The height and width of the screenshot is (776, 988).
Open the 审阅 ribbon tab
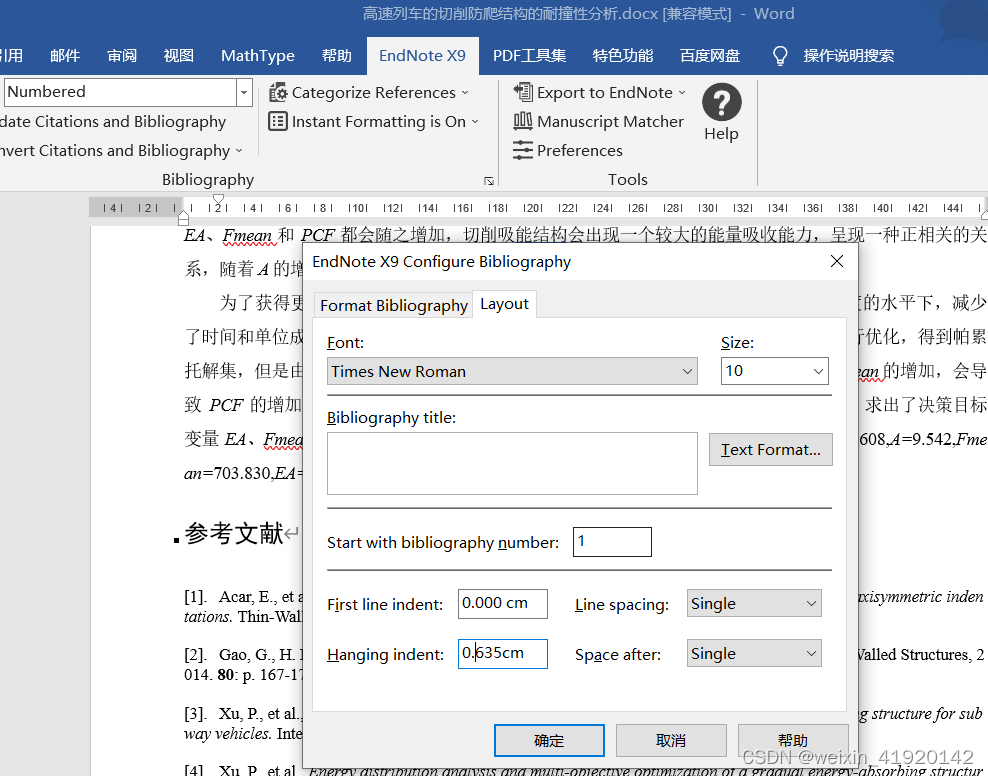tap(122, 56)
